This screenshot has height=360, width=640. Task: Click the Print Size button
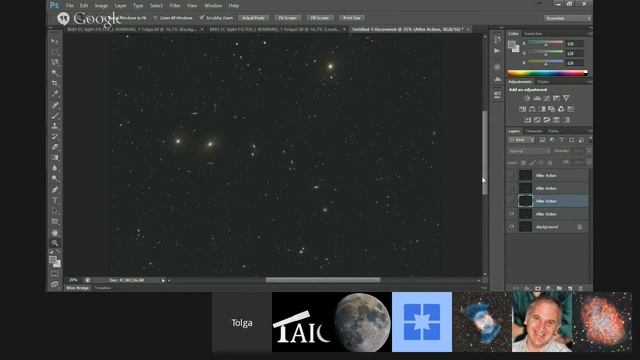click(x=351, y=18)
